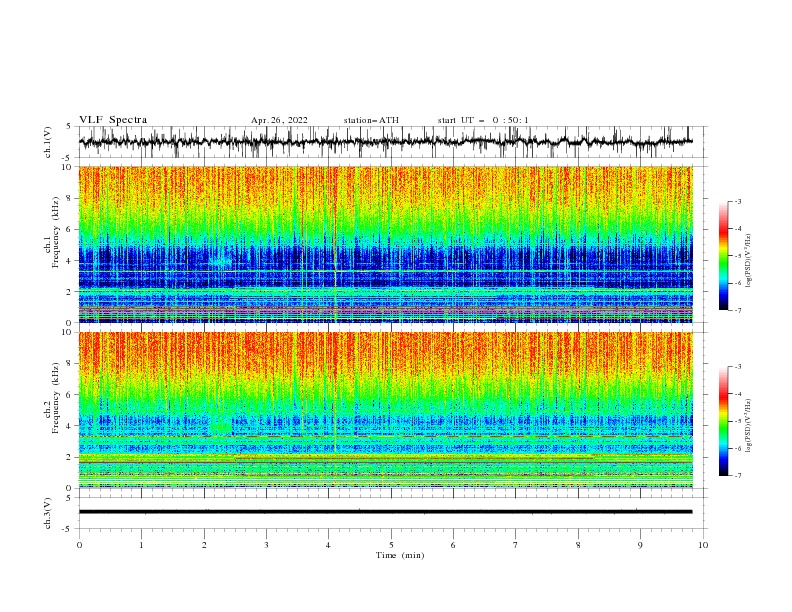Image resolution: width=792 pixels, height=612 pixels.
Task: Click inside the ch.1 spectrogram panel
Action: point(385,244)
